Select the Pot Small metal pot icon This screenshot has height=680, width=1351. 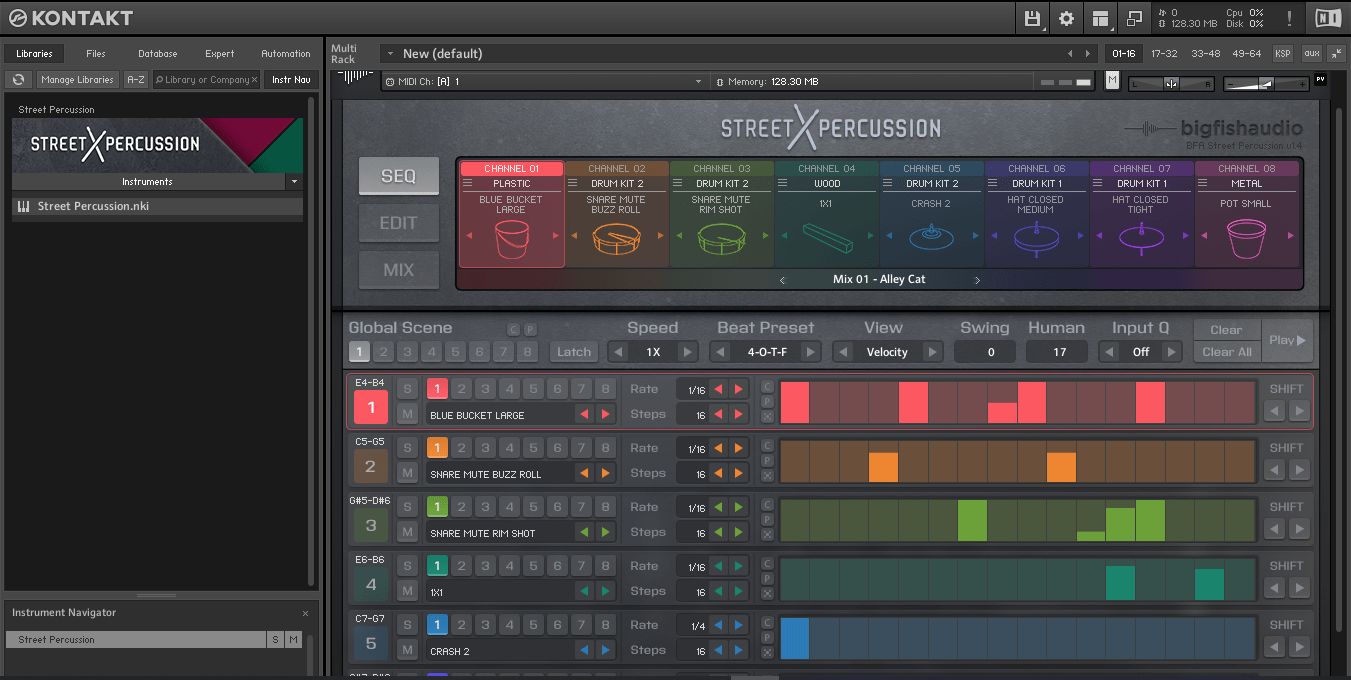point(1246,239)
